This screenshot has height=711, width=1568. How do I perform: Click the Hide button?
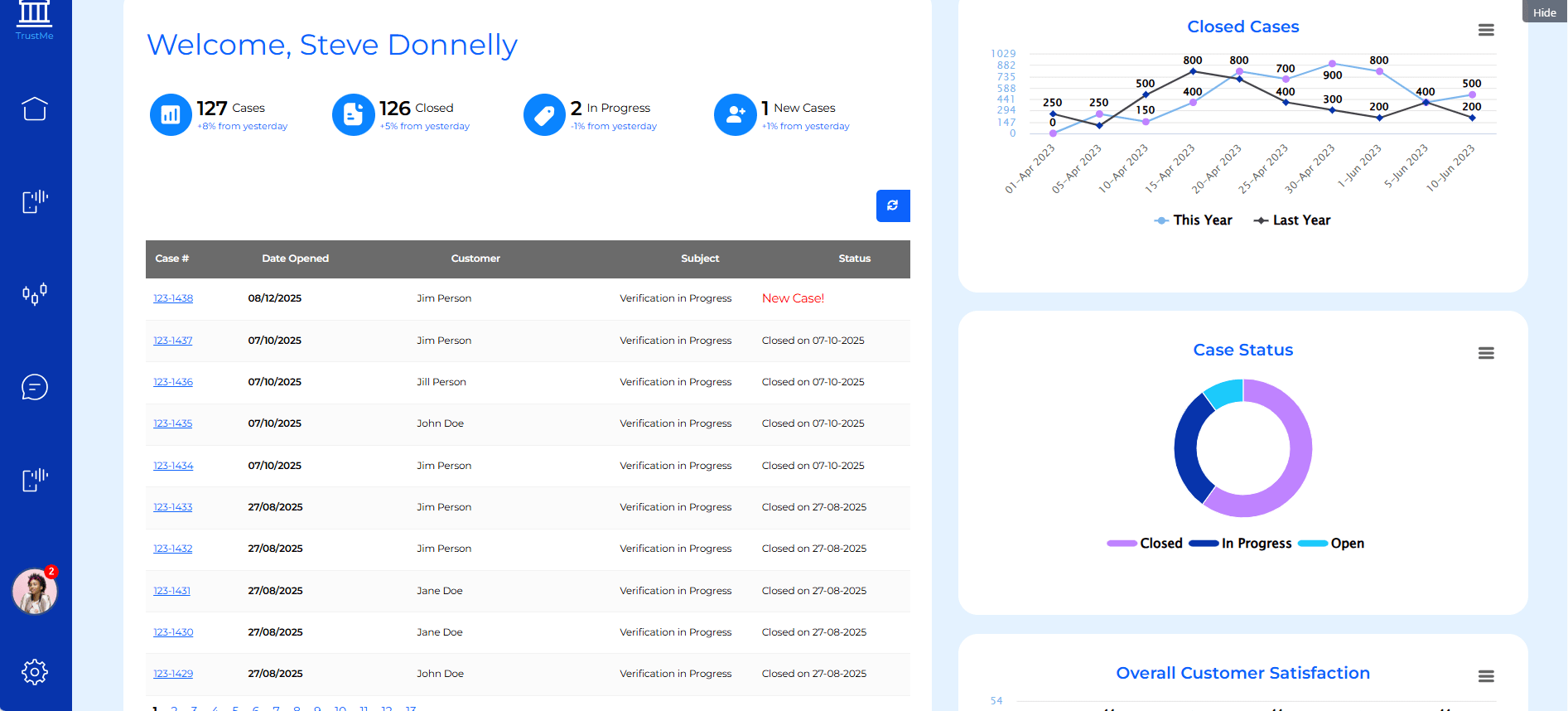pyautogui.click(x=1544, y=12)
